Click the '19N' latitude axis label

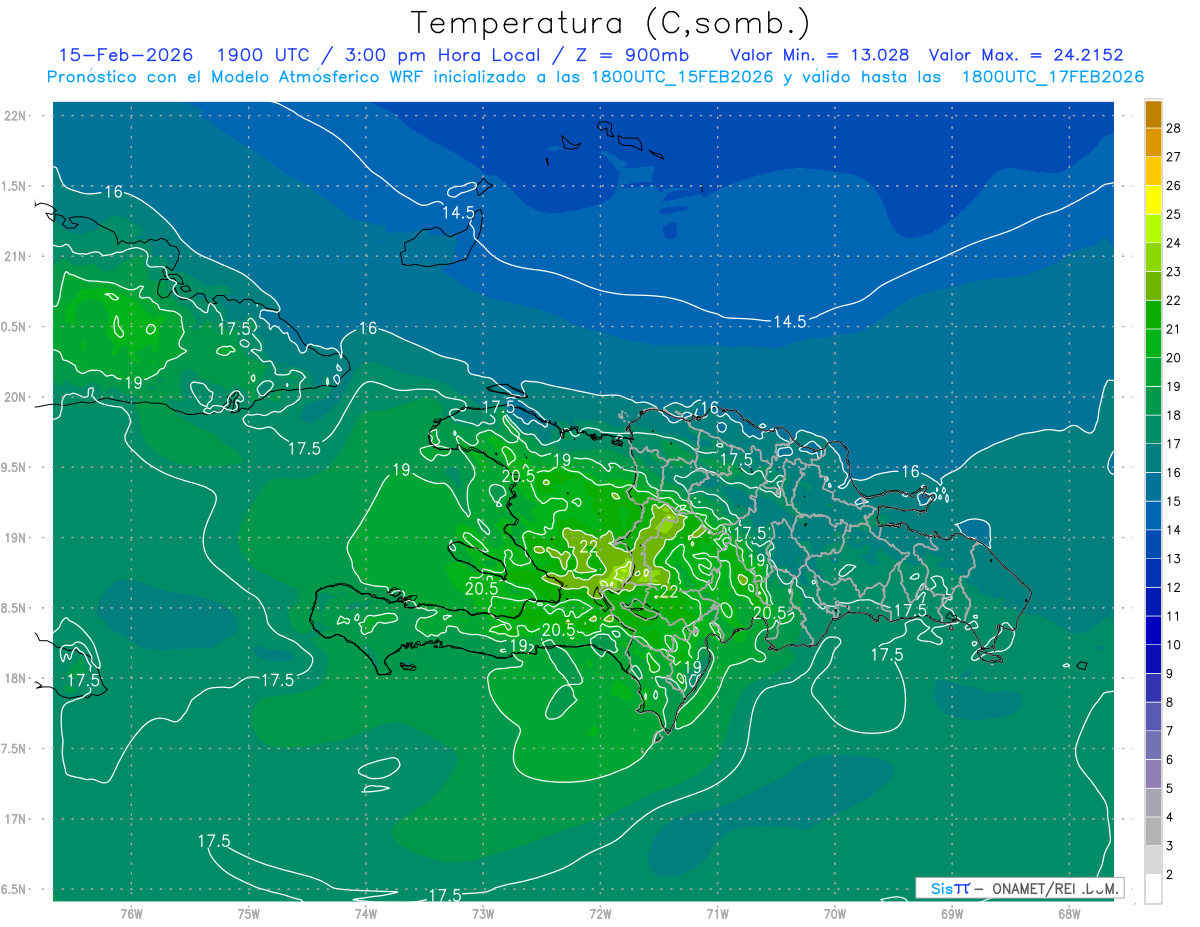point(16,537)
